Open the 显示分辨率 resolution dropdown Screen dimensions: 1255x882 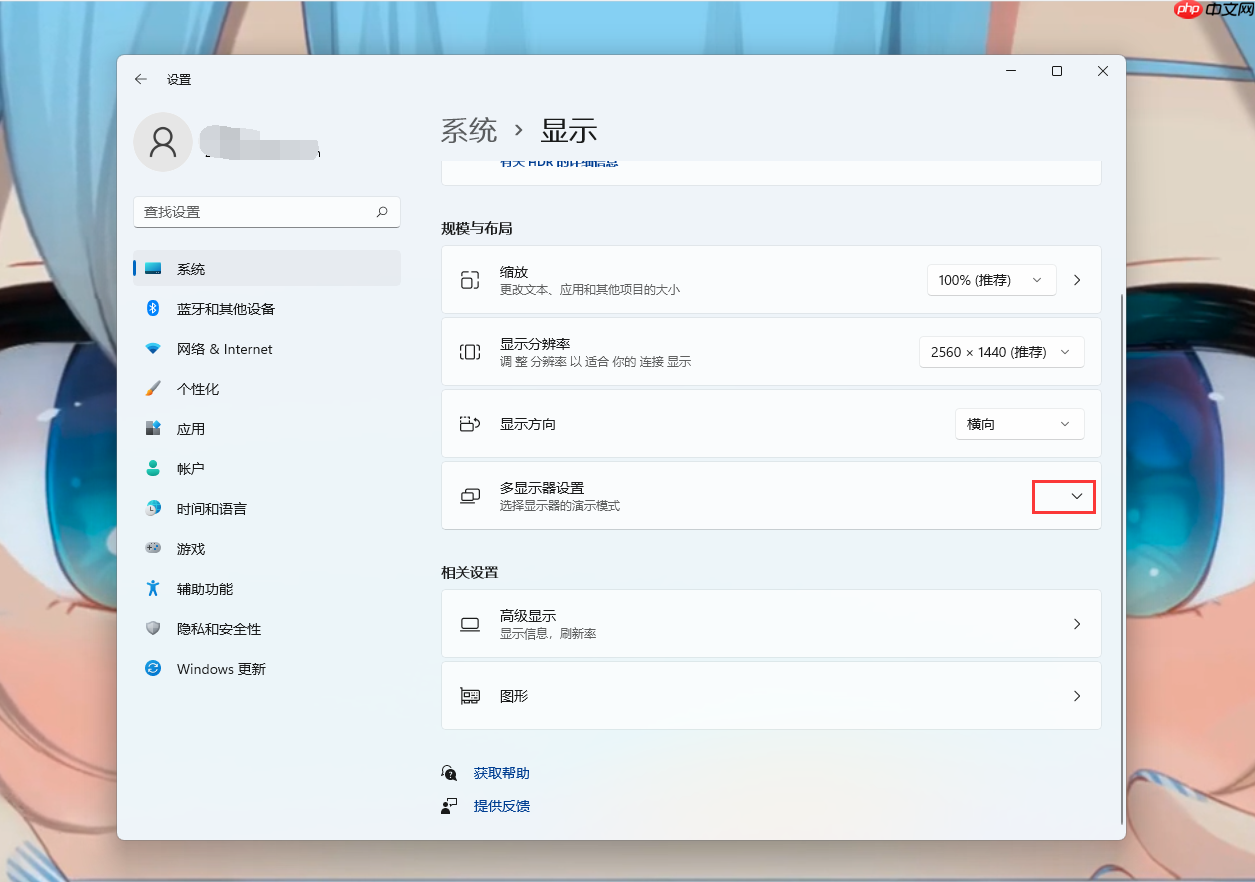click(1000, 351)
